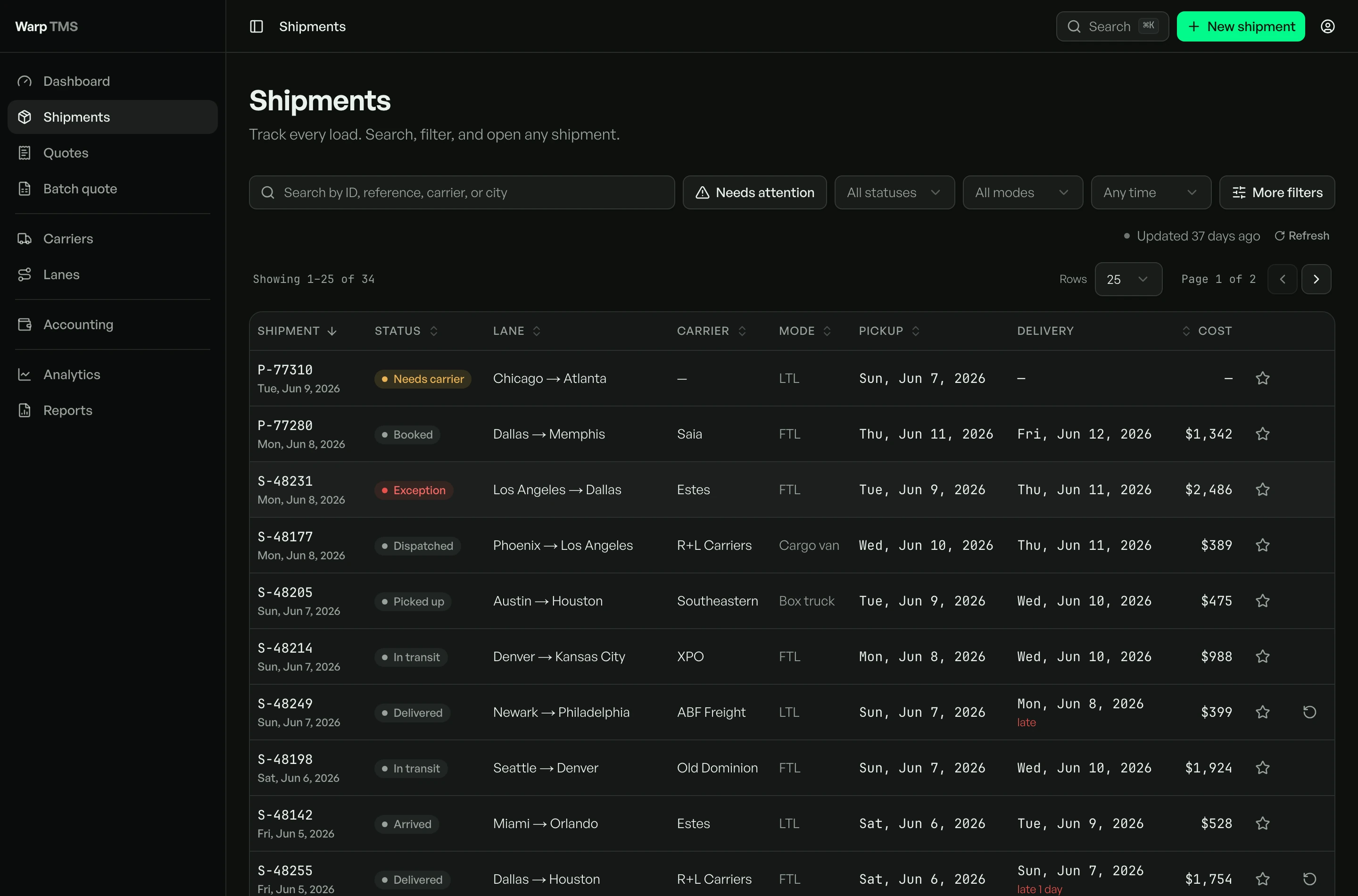1358x896 pixels.
Task: Click the Arrived status badge
Action: click(x=406, y=824)
